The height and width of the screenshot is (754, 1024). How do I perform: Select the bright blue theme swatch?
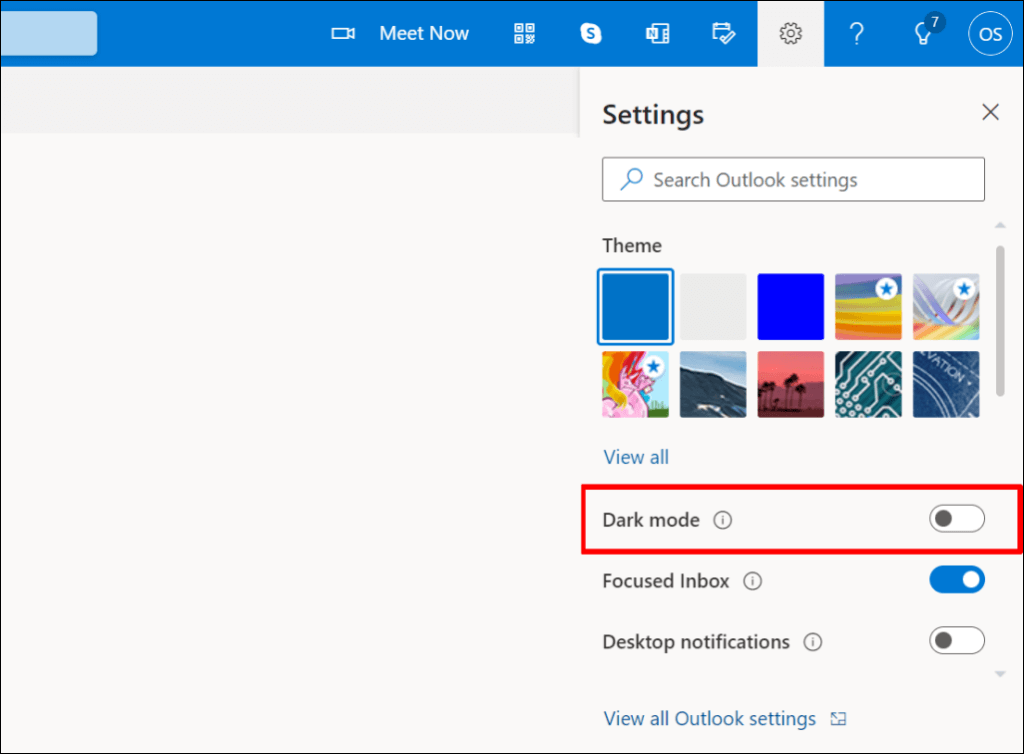pyautogui.click(x=790, y=306)
